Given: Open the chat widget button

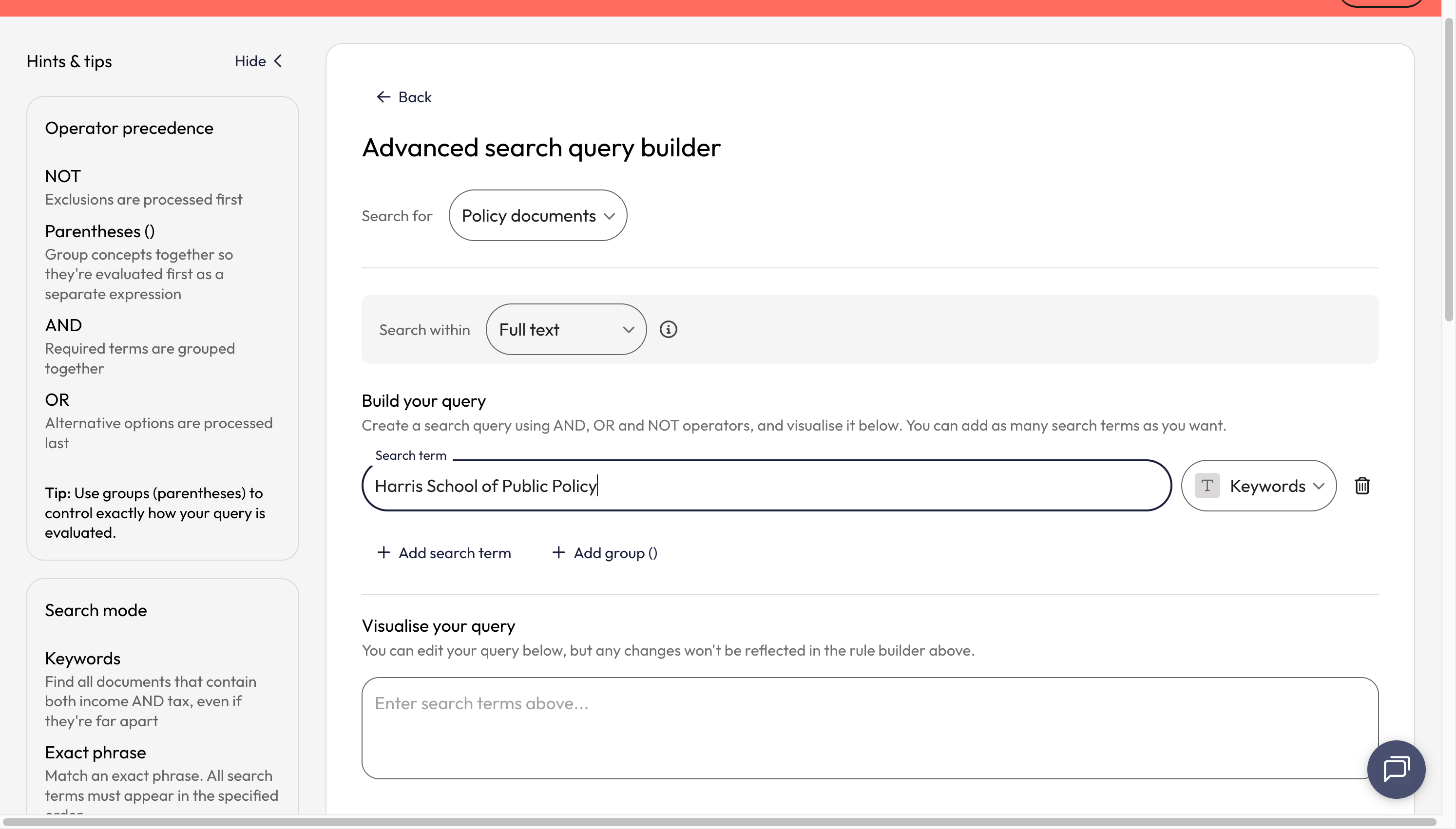Looking at the screenshot, I should (1396, 769).
